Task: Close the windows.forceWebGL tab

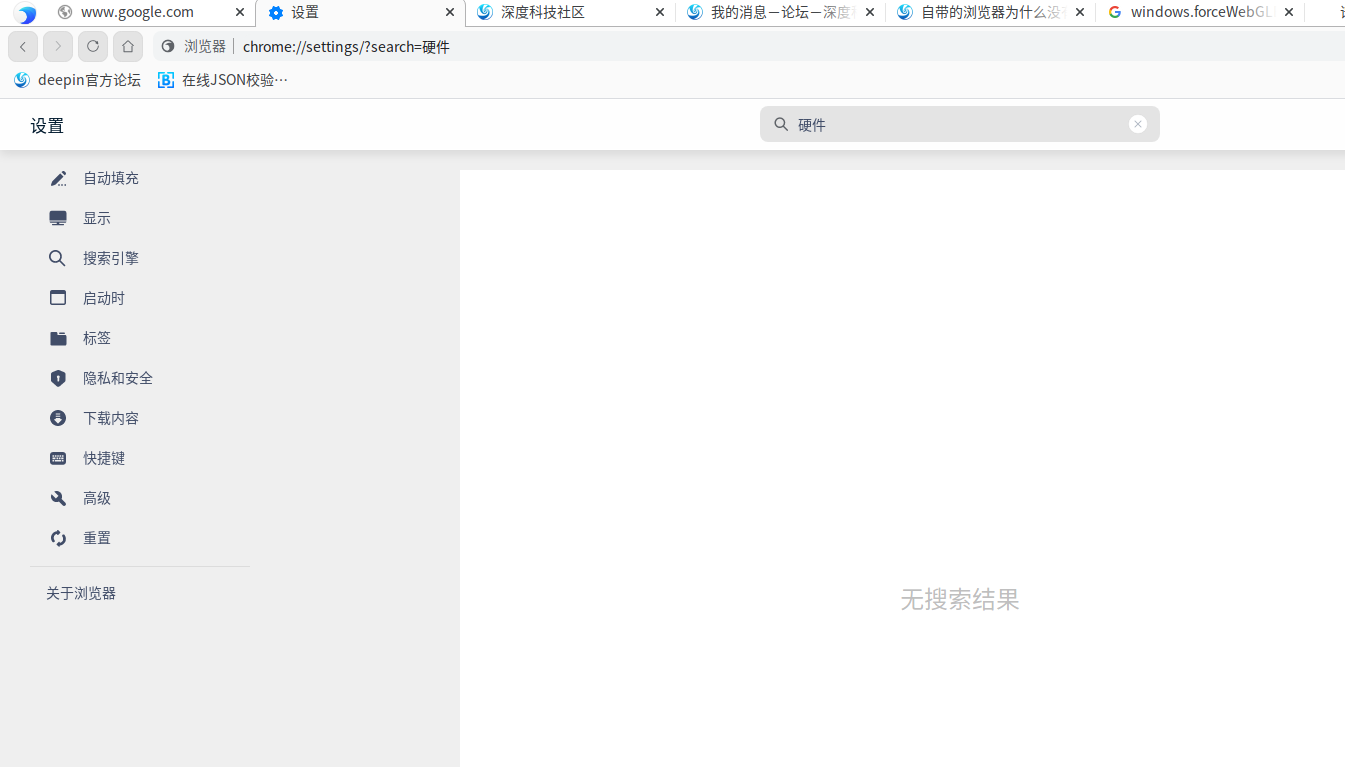Action: (1289, 13)
